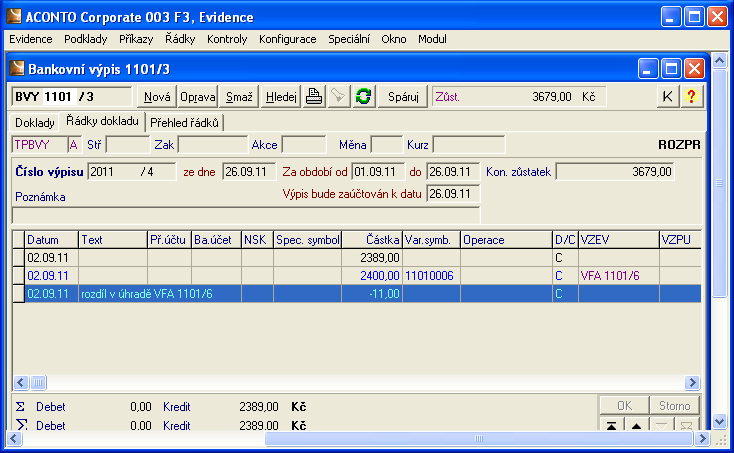Viewport: 734px width, 453px height.
Task: Click the K button in the toolbar
Action: (x=667, y=96)
